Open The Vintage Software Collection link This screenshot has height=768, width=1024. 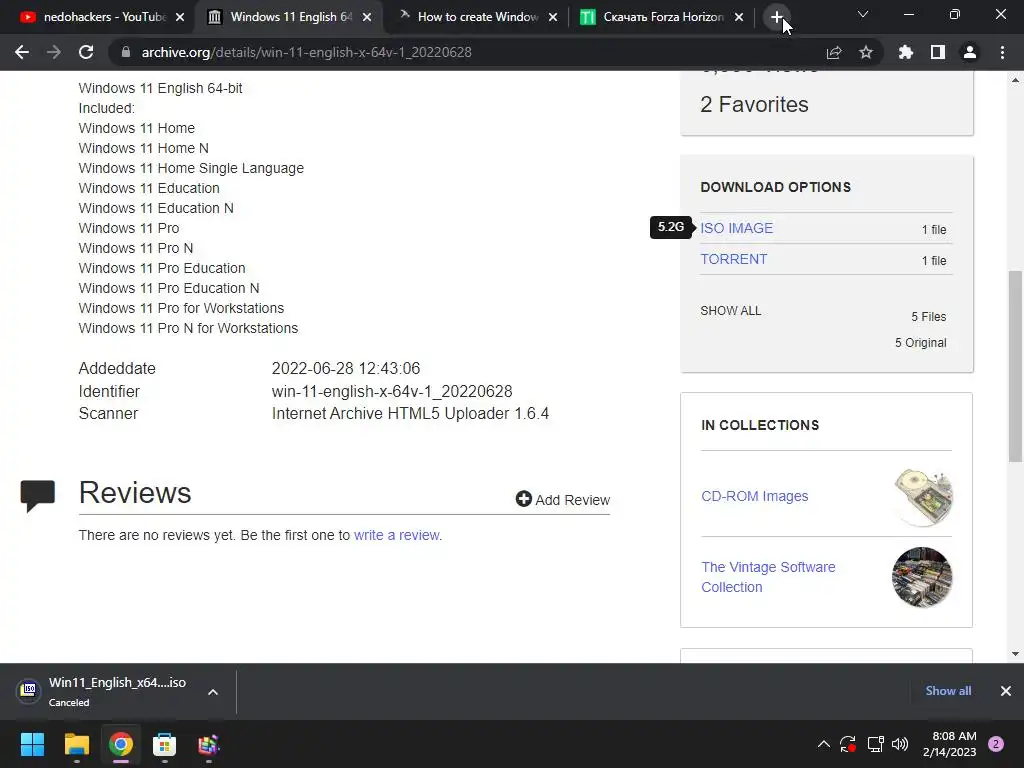(x=768, y=577)
